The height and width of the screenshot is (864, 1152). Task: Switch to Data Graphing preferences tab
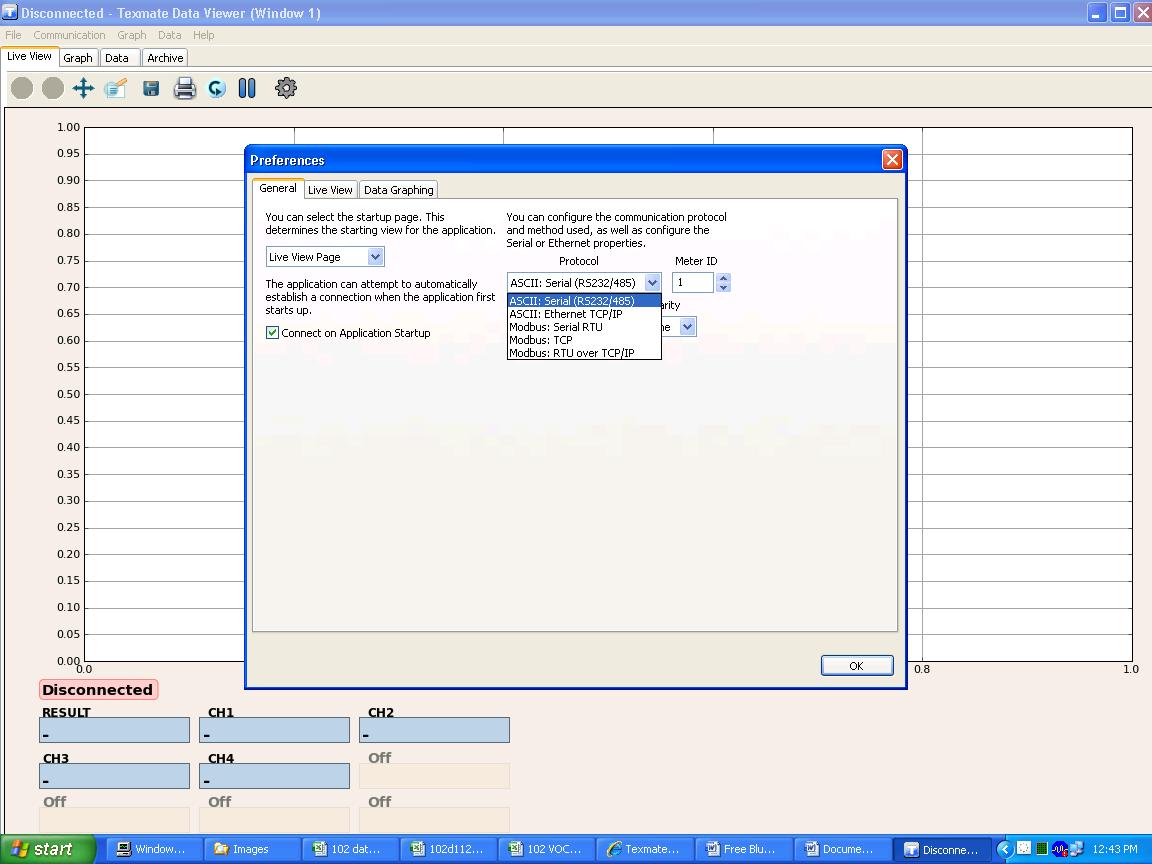click(x=398, y=190)
